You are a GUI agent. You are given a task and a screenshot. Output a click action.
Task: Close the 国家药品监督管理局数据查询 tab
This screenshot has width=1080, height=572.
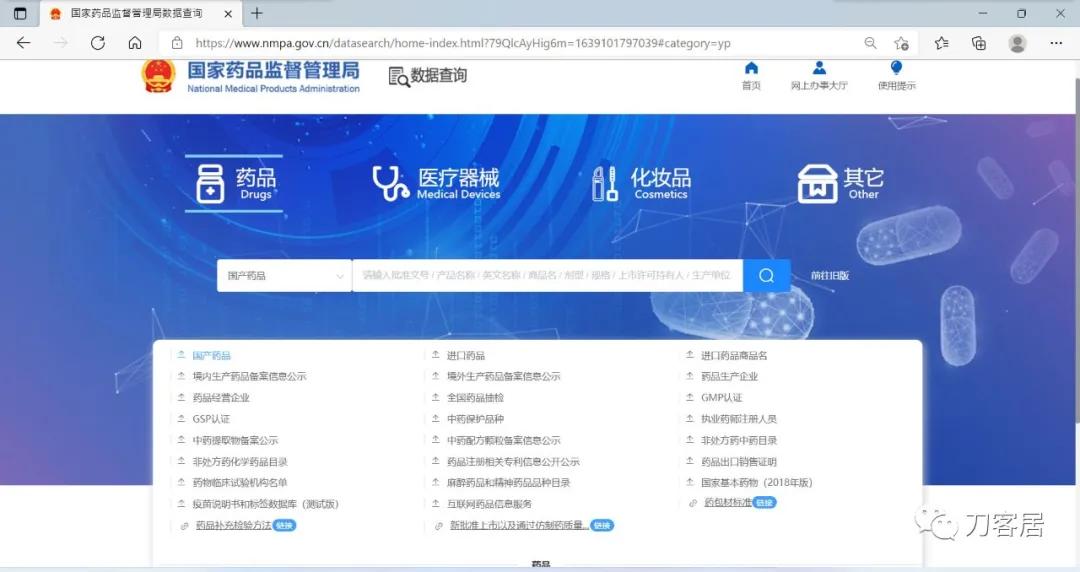click(228, 13)
